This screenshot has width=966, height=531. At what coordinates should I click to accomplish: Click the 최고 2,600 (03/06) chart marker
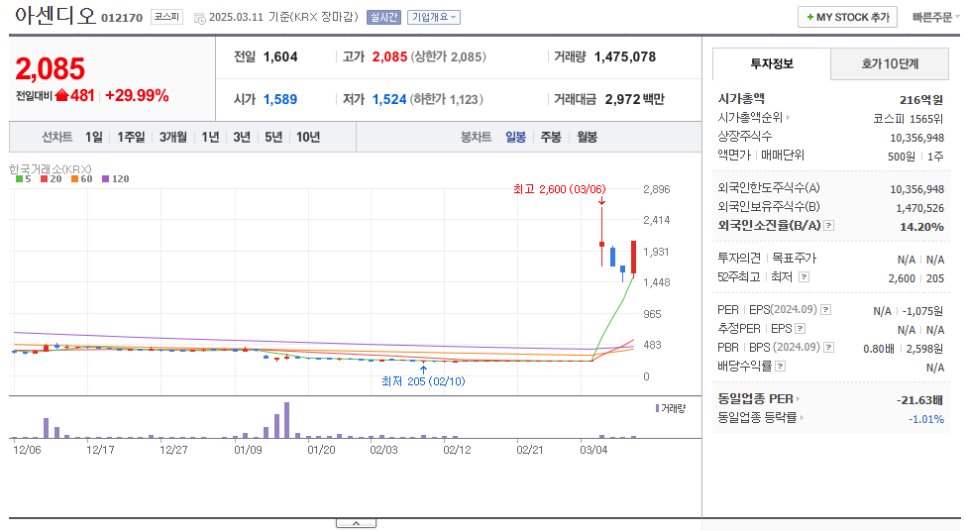(x=559, y=189)
